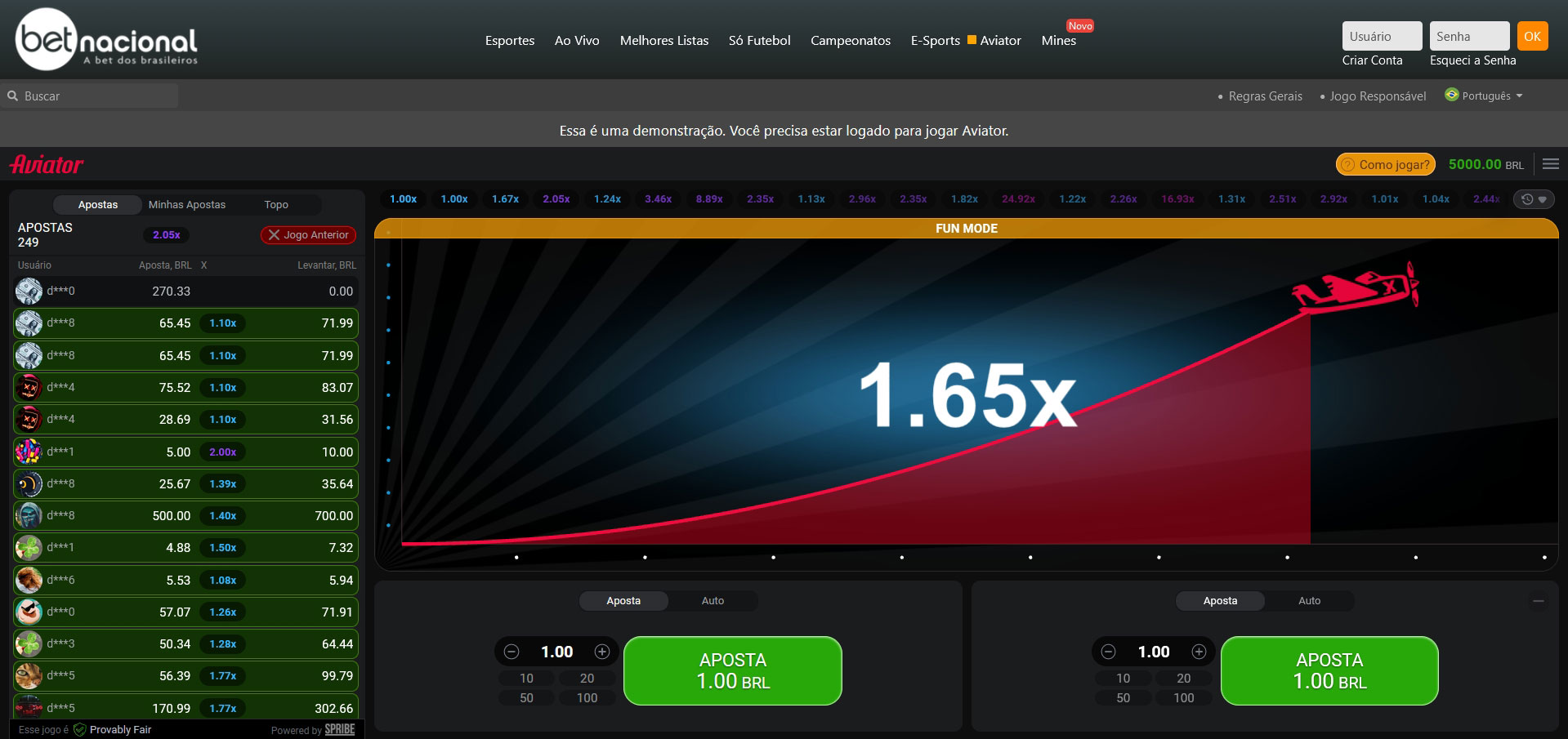This screenshot has width=1568, height=739.
Task: Increase the right bet amount with plus
Action: click(1199, 652)
